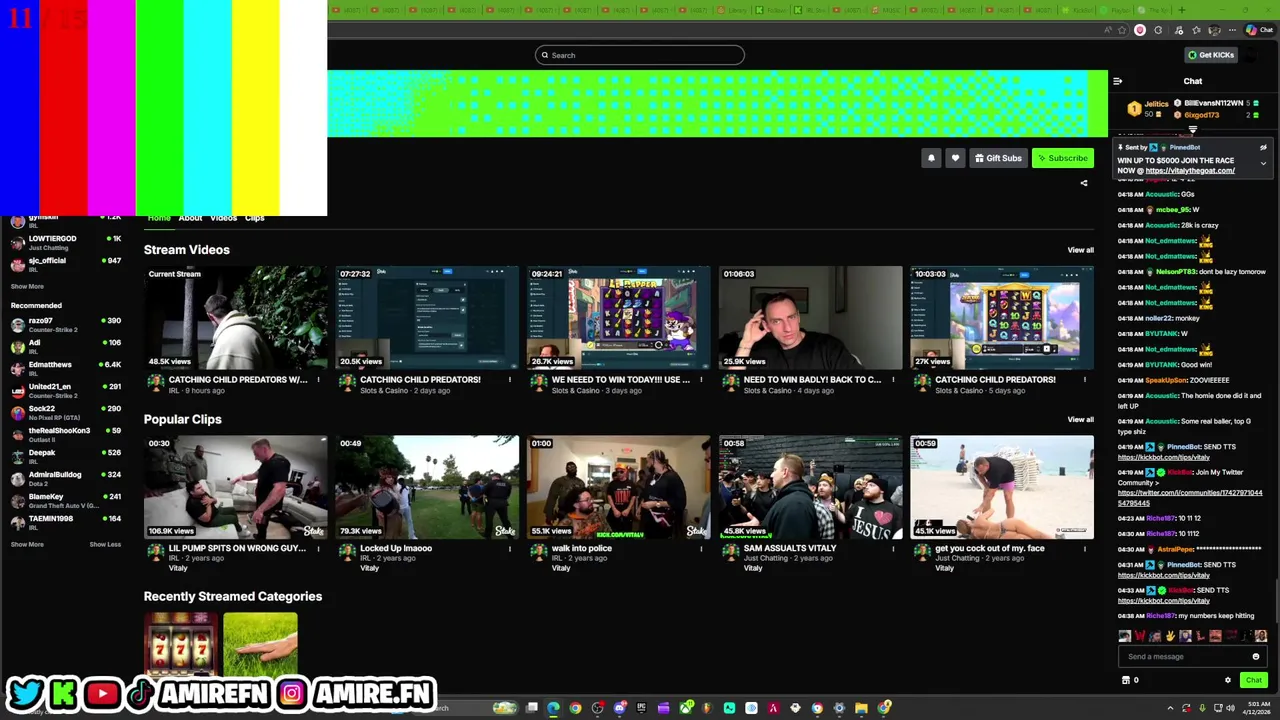The width and height of the screenshot is (1280, 720).
Task: Click the heart follow icon
Action: tap(955, 158)
